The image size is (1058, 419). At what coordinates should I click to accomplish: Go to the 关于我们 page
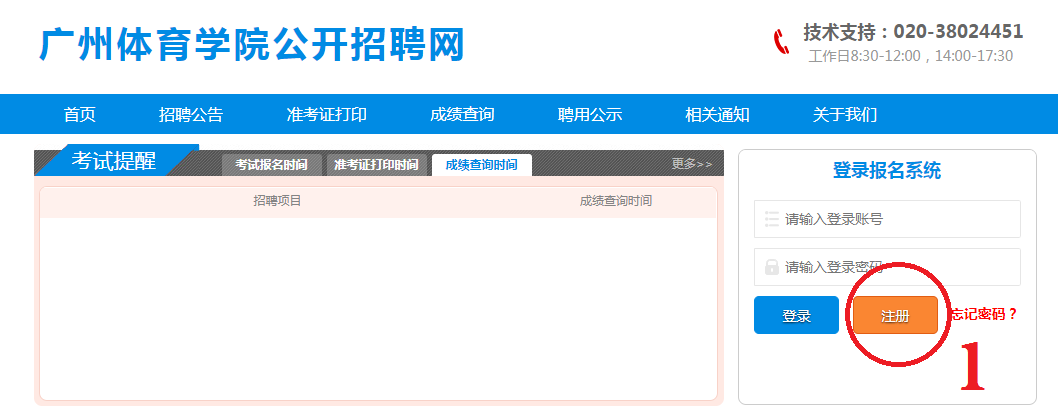point(845,114)
